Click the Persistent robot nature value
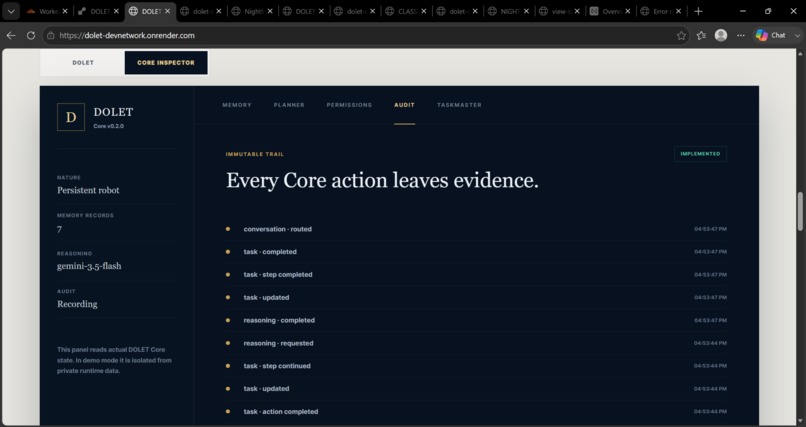806x427 pixels. coord(88,190)
